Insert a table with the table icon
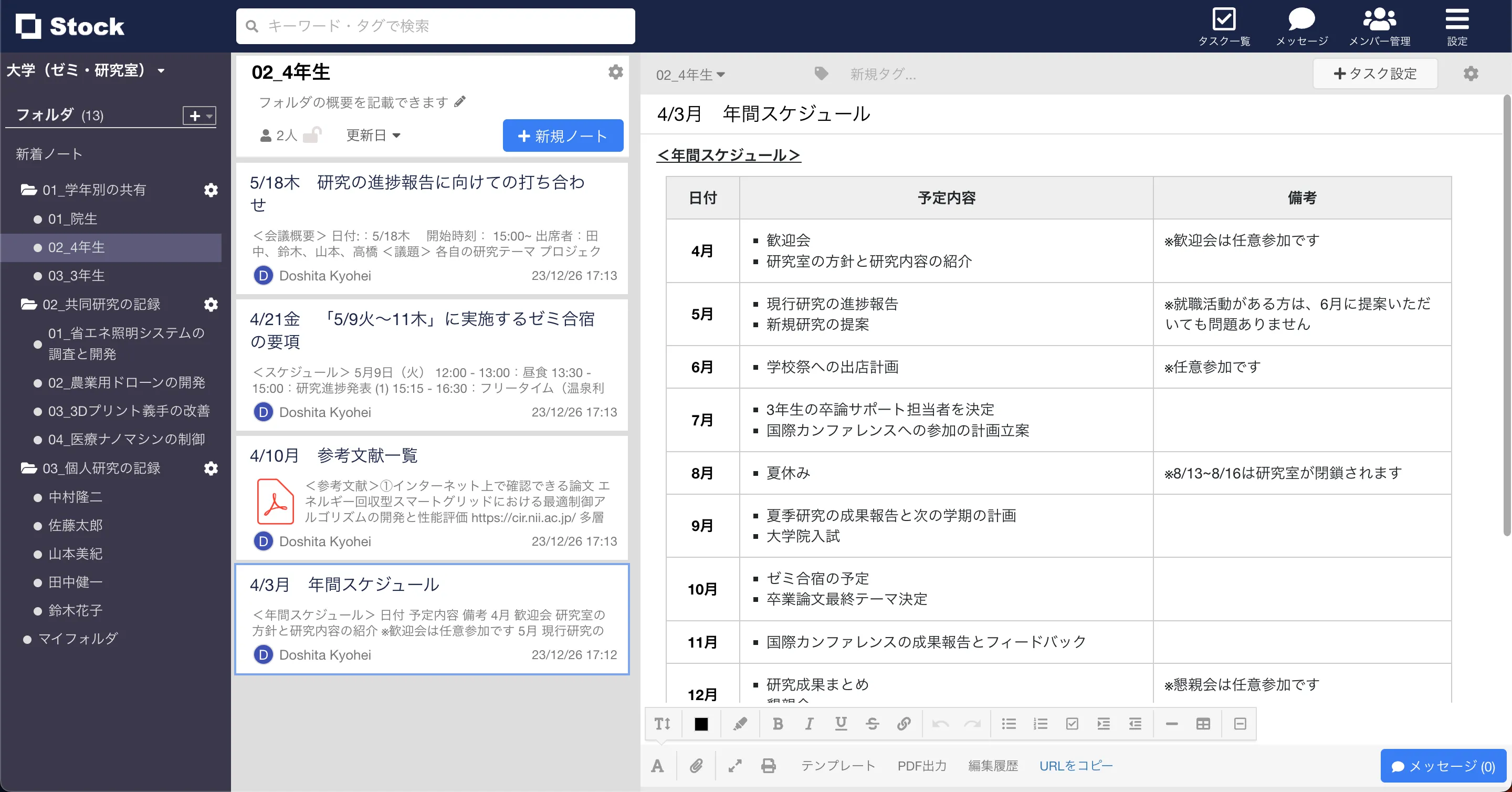This screenshot has height=792, width=1512. coord(1203,724)
